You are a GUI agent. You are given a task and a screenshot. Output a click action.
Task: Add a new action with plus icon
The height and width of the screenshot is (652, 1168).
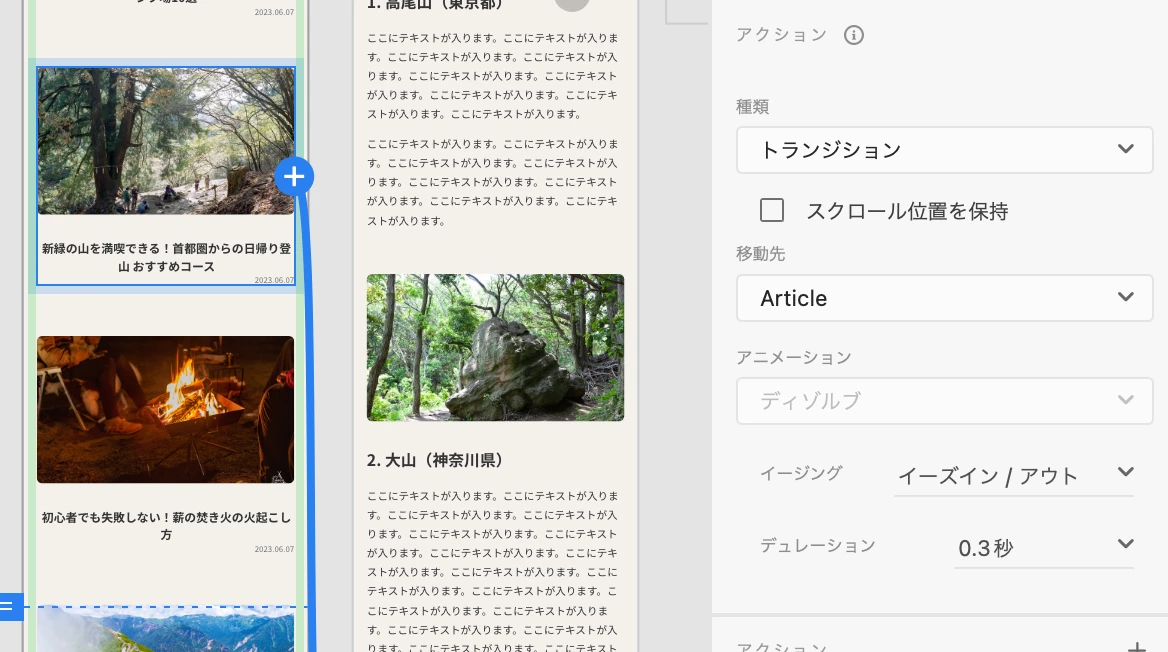(1137, 648)
